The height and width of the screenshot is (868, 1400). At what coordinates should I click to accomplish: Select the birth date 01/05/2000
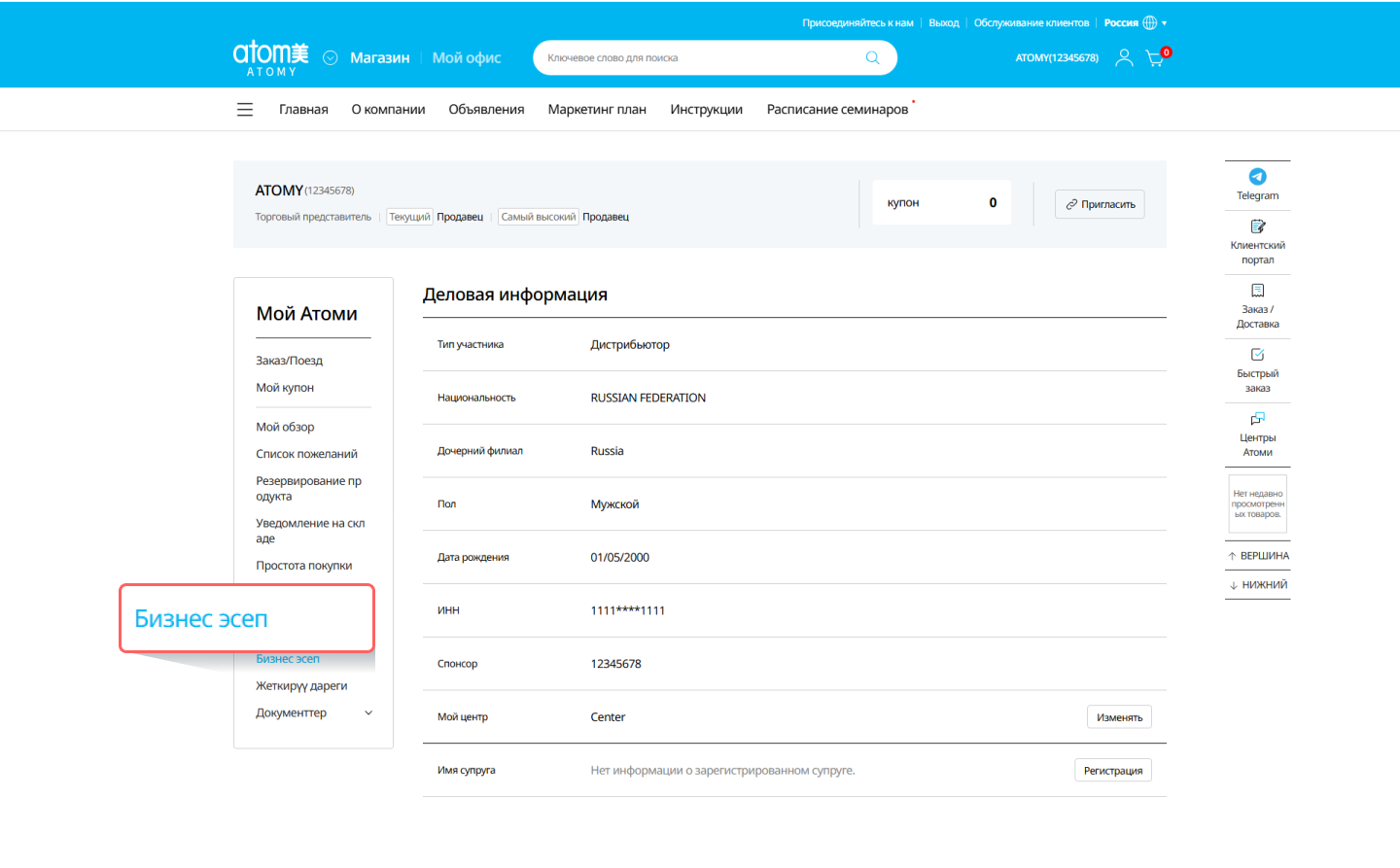[x=619, y=558]
